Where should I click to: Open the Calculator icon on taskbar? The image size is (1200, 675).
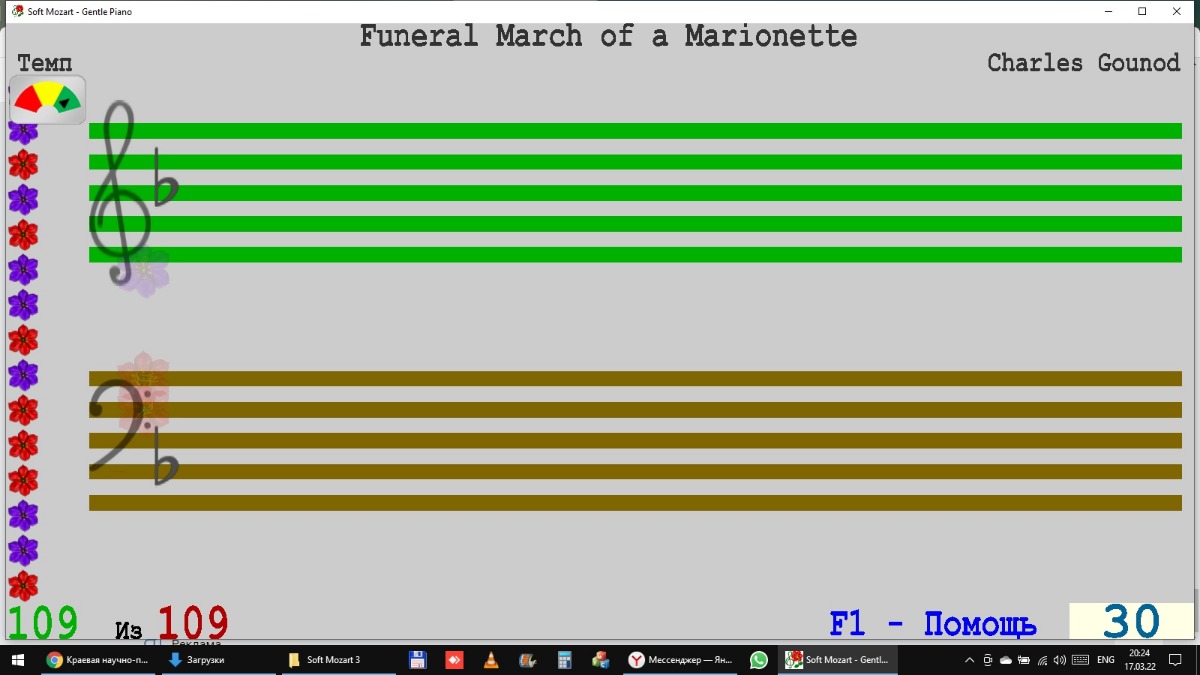coord(565,660)
